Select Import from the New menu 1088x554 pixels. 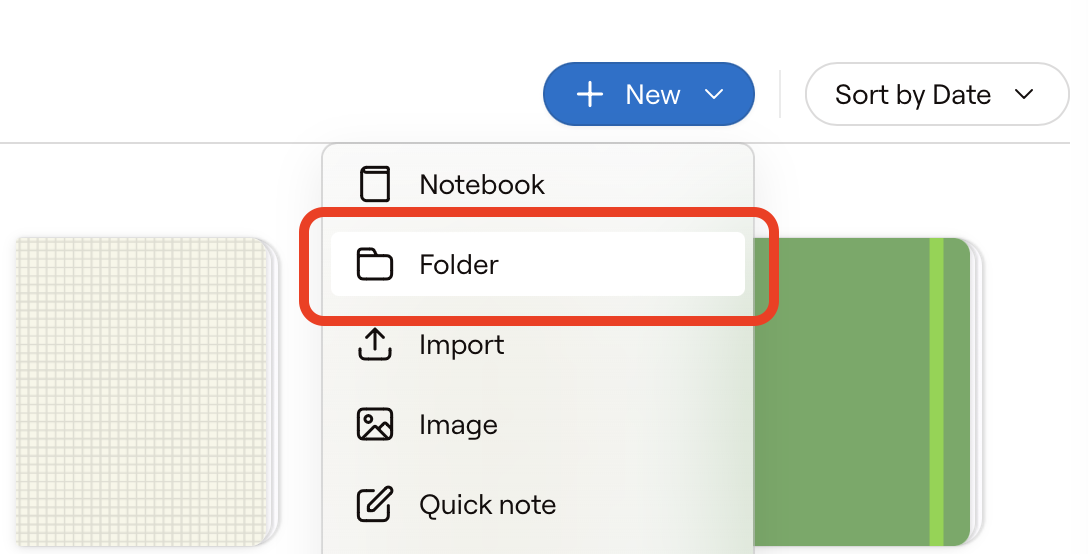(462, 345)
